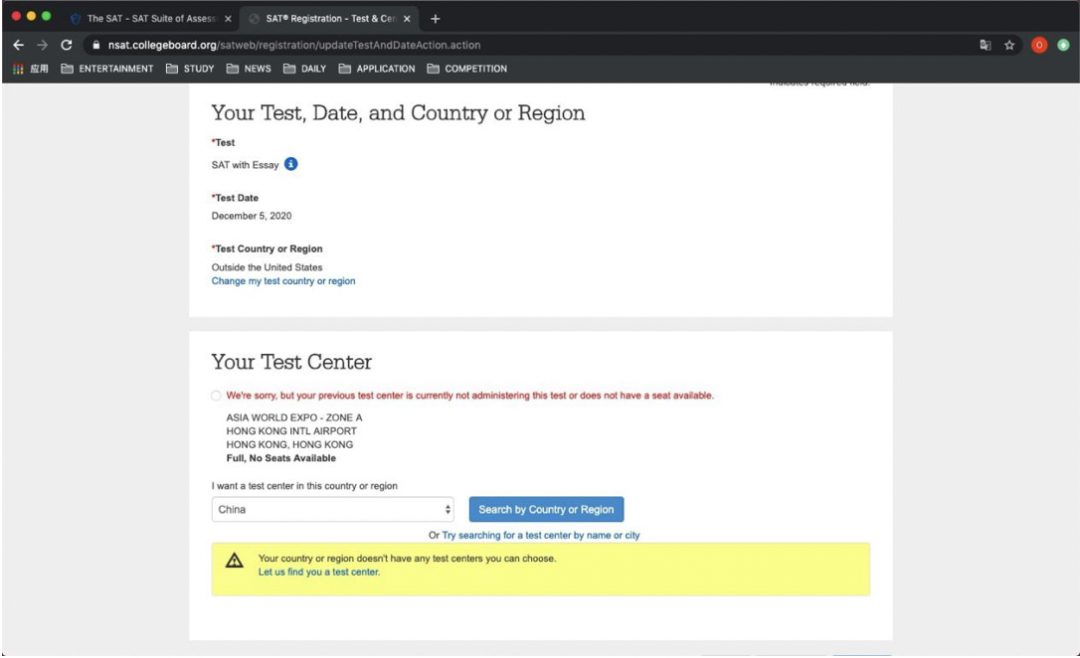Go back to the previous page
Image resolution: width=1080 pixels, height=658 pixels.
tap(19, 45)
